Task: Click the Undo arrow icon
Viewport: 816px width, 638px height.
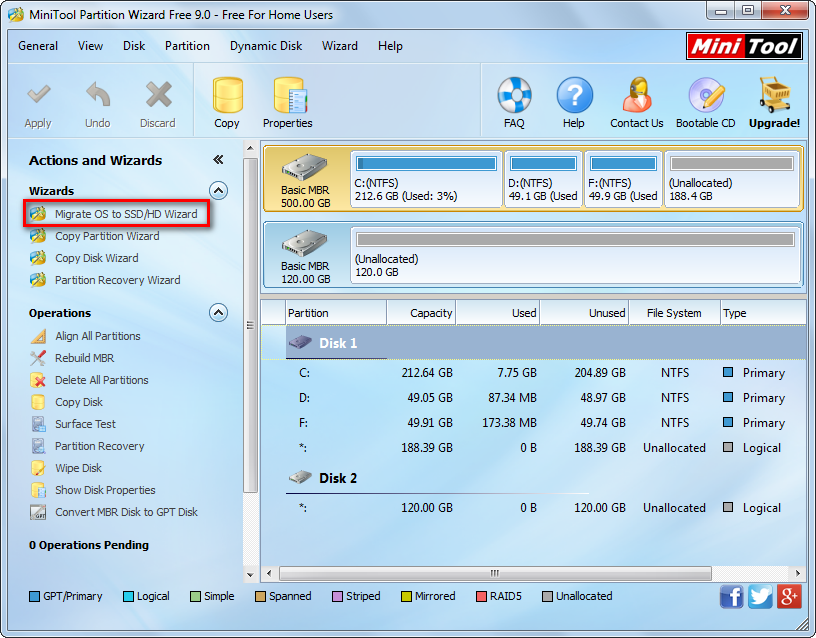Action: pyautogui.click(x=98, y=95)
